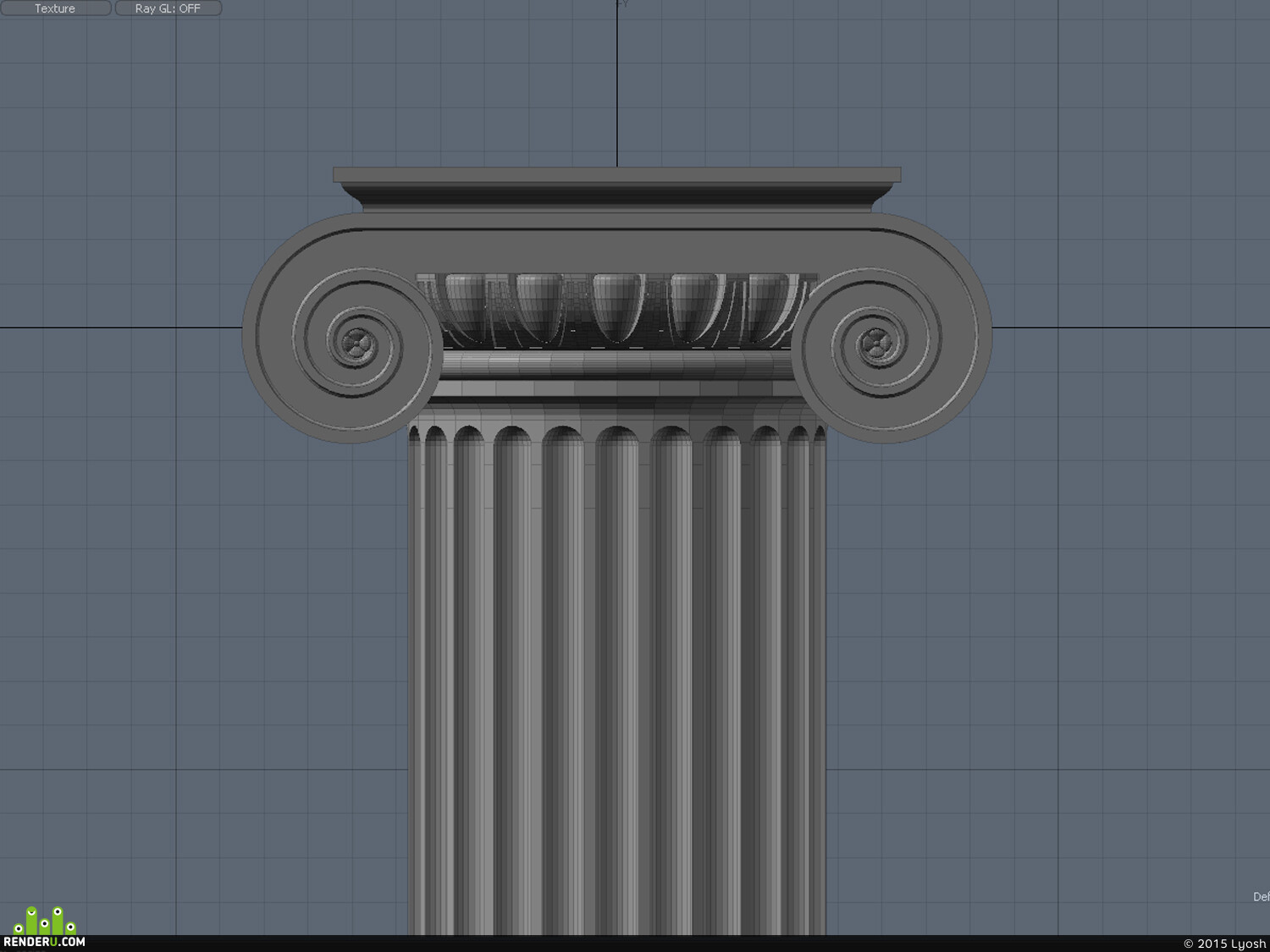Click the truncated Def label at right edge
Viewport: 1270px width, 952px height.
pos(1261,897)
